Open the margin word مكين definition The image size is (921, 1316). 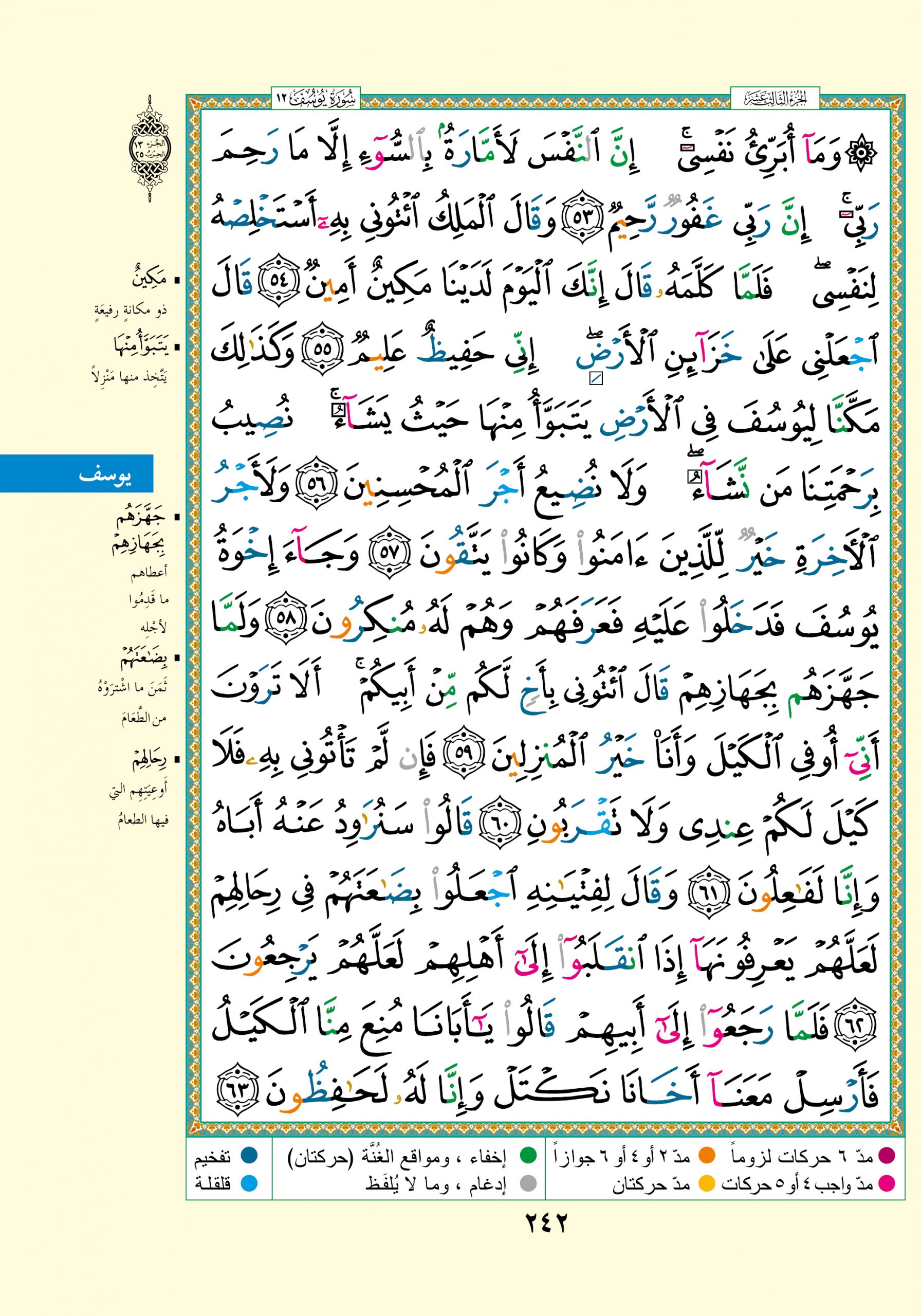point(149,279)
